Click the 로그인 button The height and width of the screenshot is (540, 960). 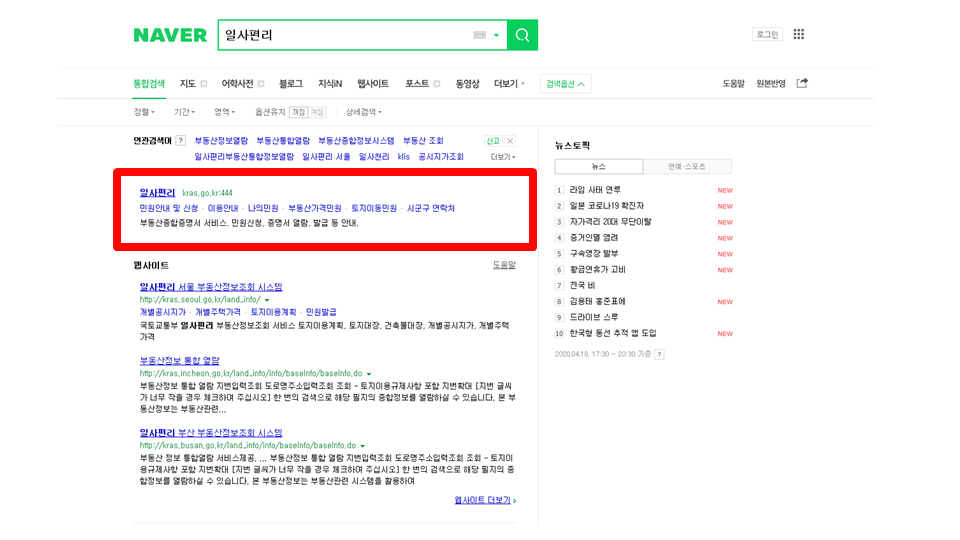[x=767, y=34]
